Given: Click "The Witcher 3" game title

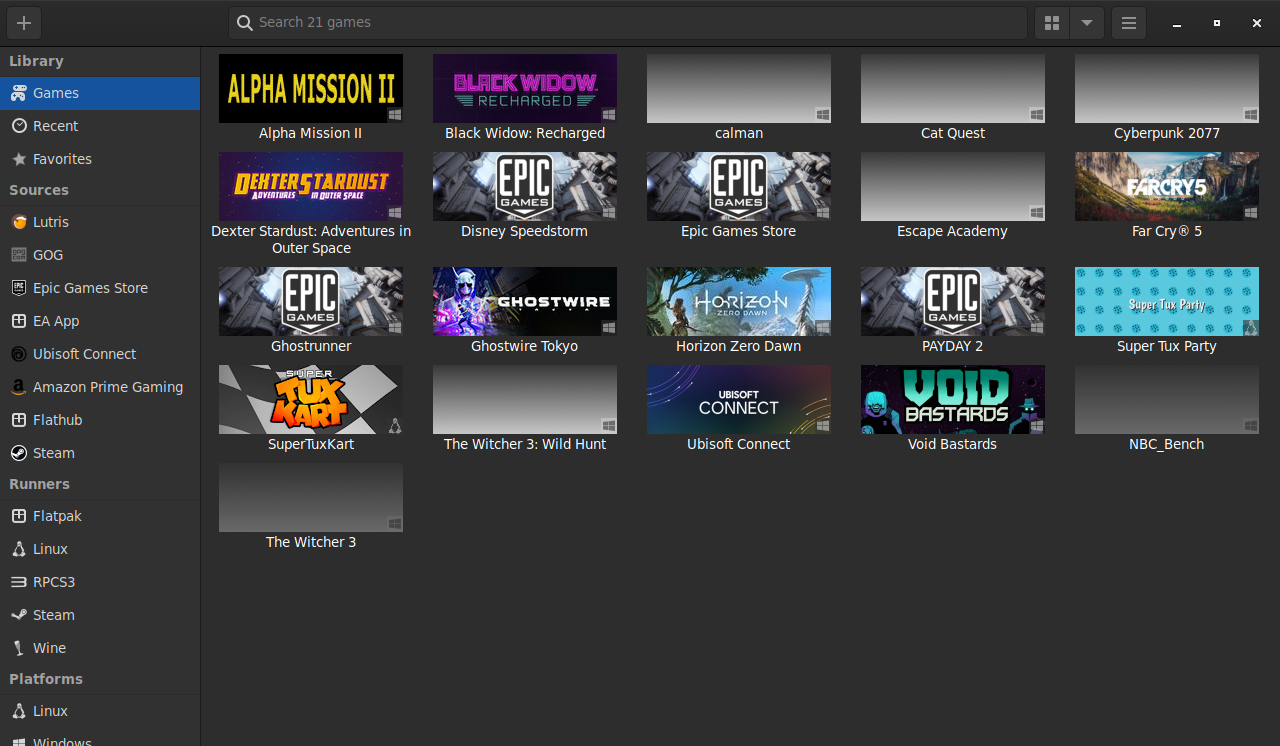Looking at the screenshot, I should pos(311,542).
